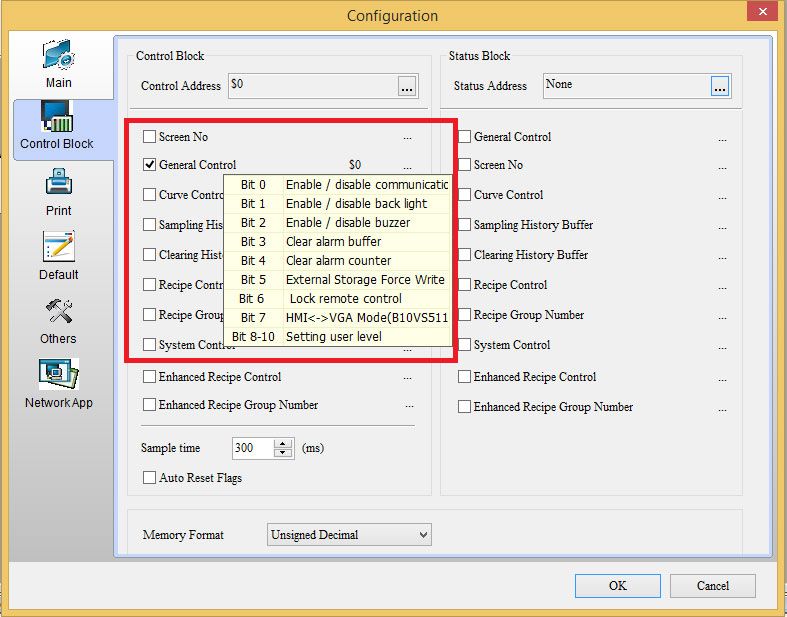Select Bit 2 Enable / disable buzzer
This screenshot has height=617, width=787.
(x=338, y=223)
